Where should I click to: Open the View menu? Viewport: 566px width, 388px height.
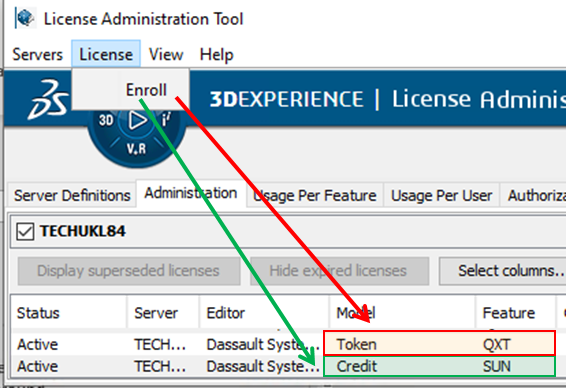166,55
